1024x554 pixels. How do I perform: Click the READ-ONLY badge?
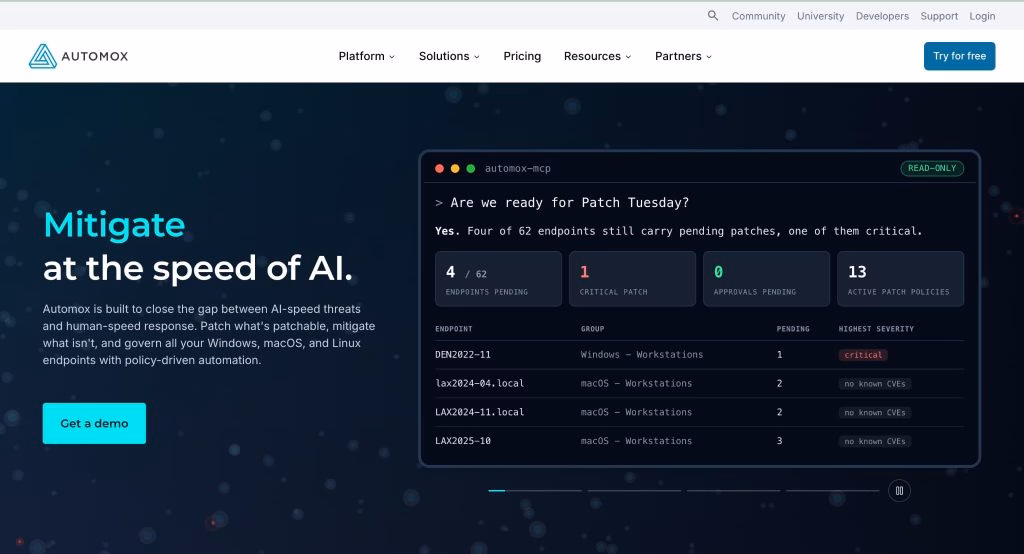coord(932,169)
